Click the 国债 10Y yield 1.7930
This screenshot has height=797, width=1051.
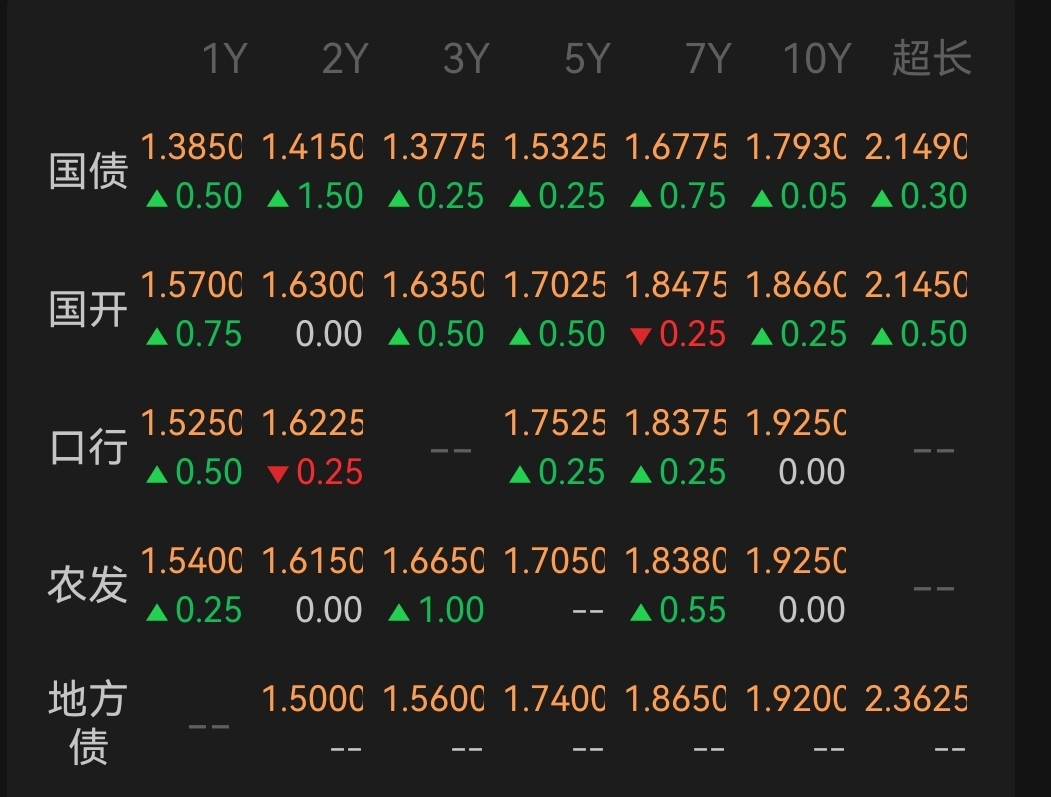click(796, 149)
